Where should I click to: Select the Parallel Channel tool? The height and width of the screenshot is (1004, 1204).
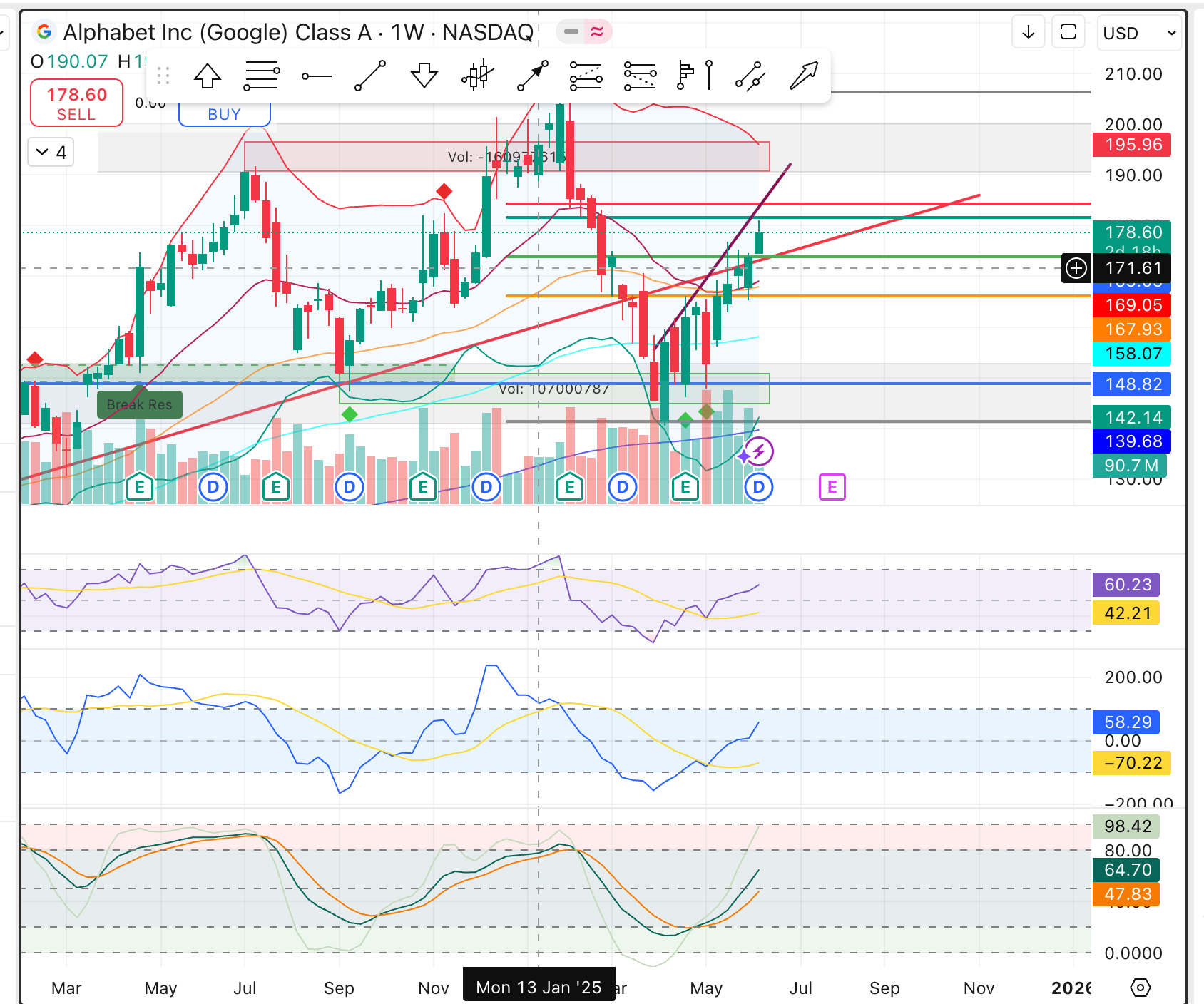(750, 76)
